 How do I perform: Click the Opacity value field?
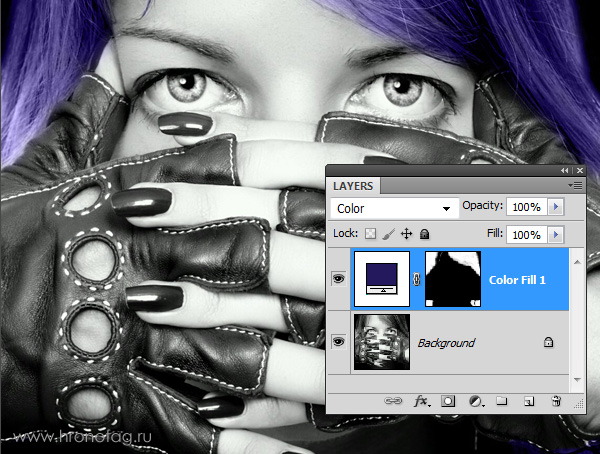pos(527,207)
